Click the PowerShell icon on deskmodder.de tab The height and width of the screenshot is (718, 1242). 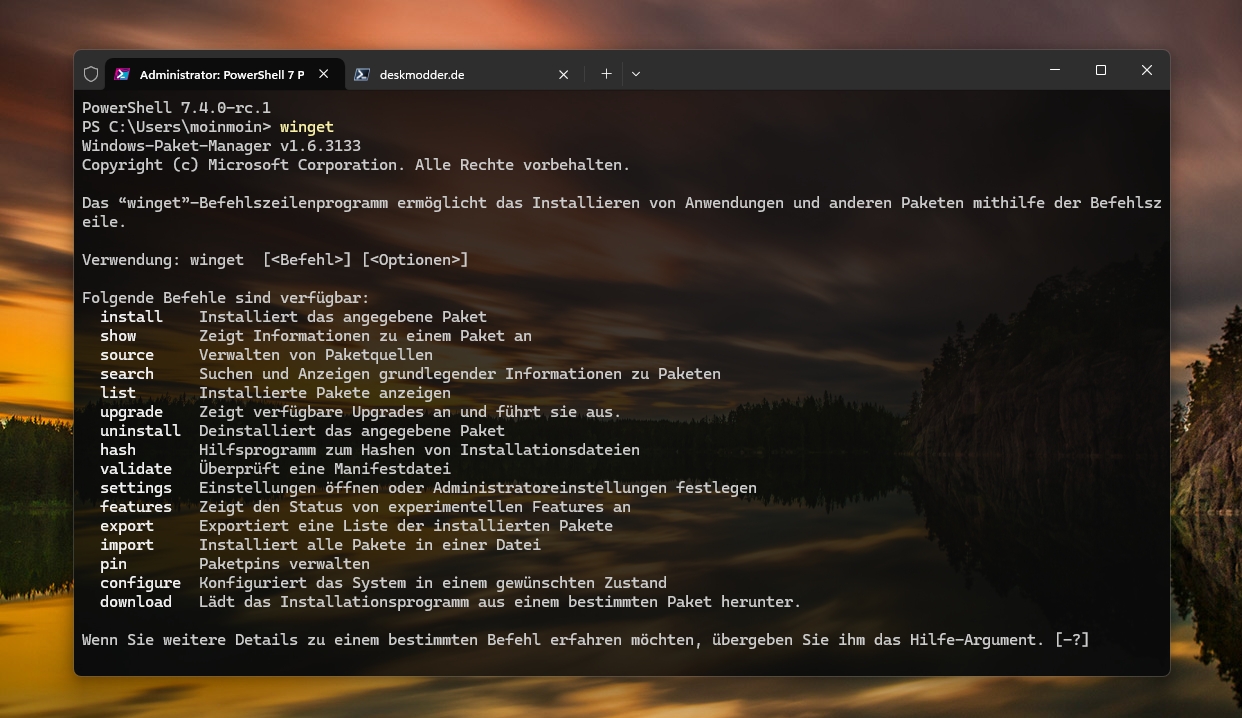click(x=362, y=74)
